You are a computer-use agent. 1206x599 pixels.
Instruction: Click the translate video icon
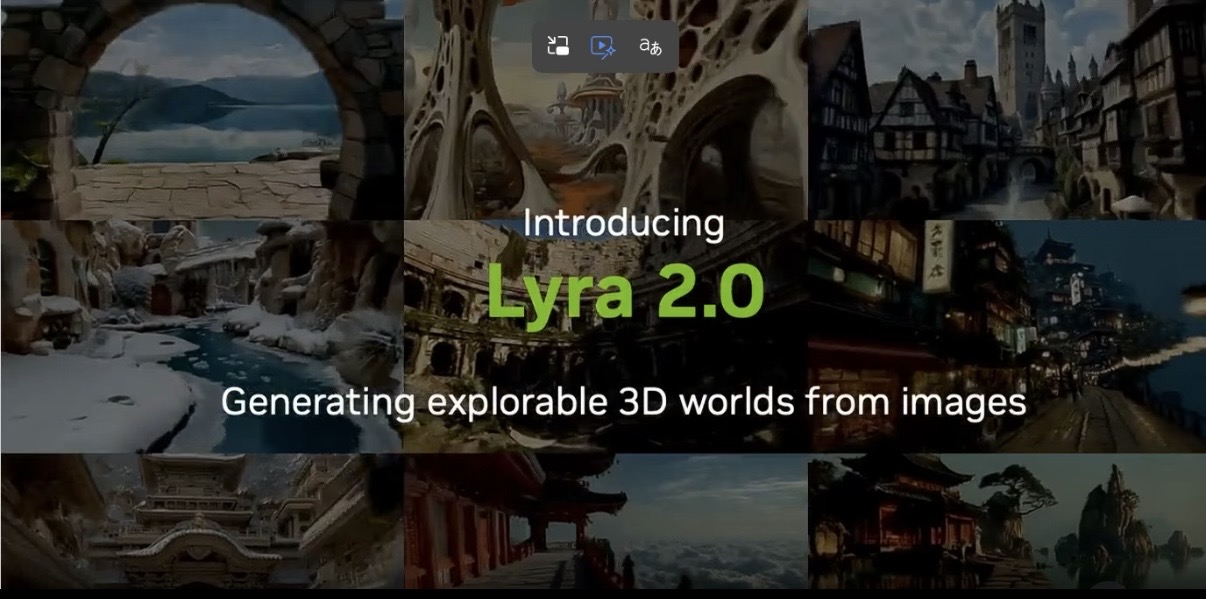[x=650, y=46]
